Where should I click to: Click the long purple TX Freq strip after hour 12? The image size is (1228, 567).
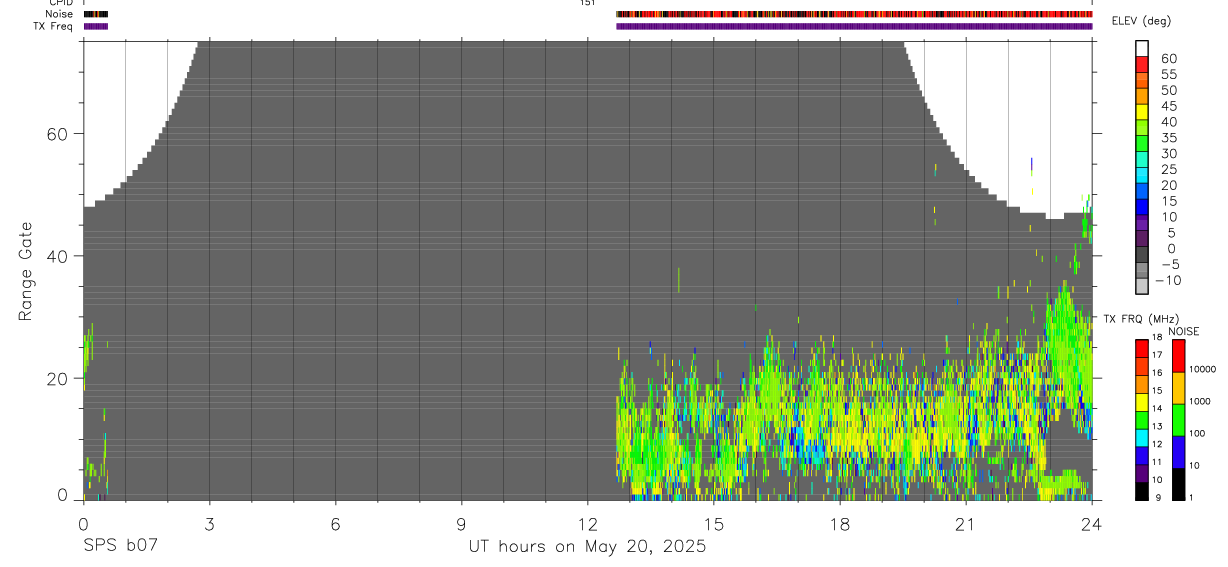click(x=854, y=26)
